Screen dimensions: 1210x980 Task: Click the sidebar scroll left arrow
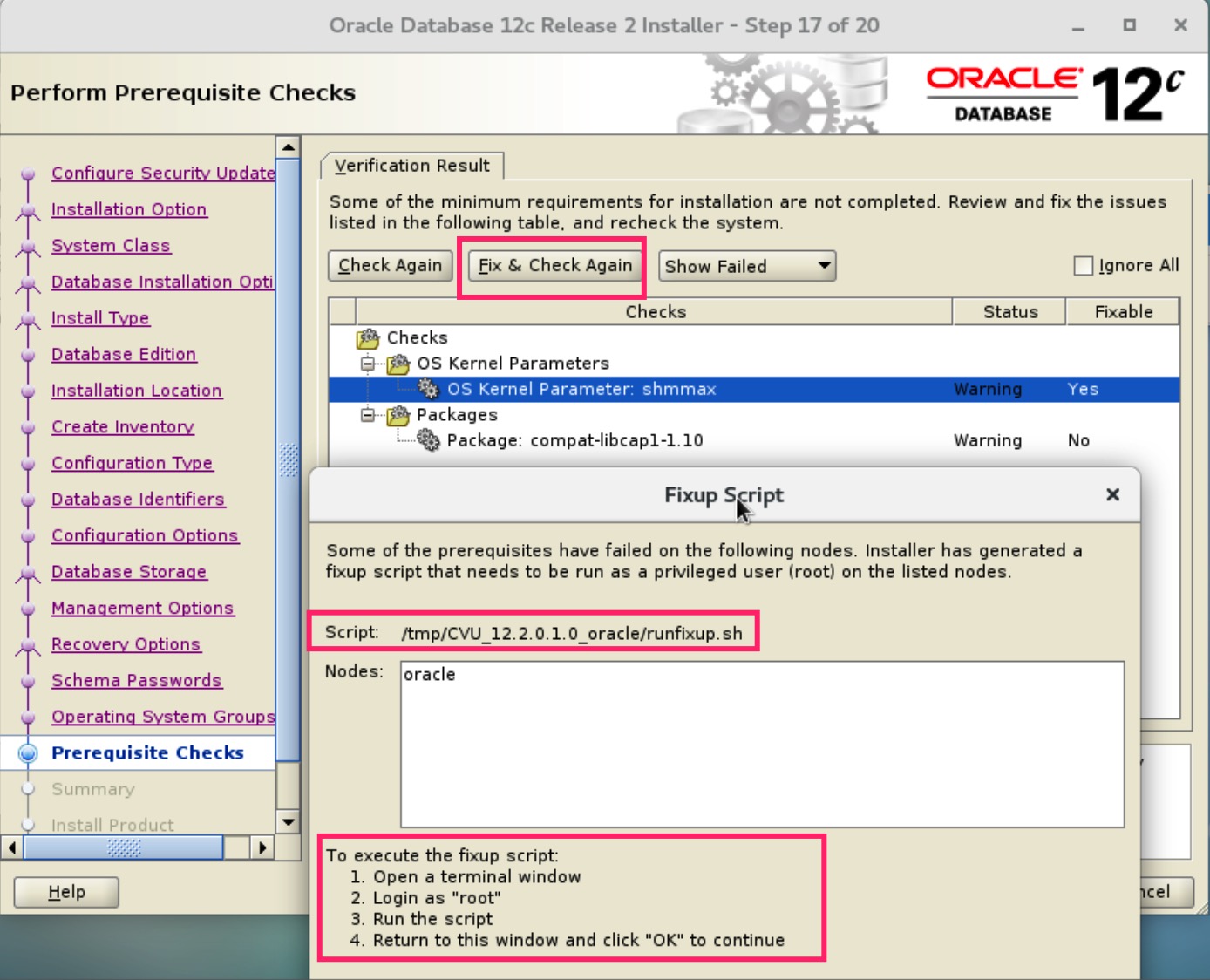[x=12, y=847]
